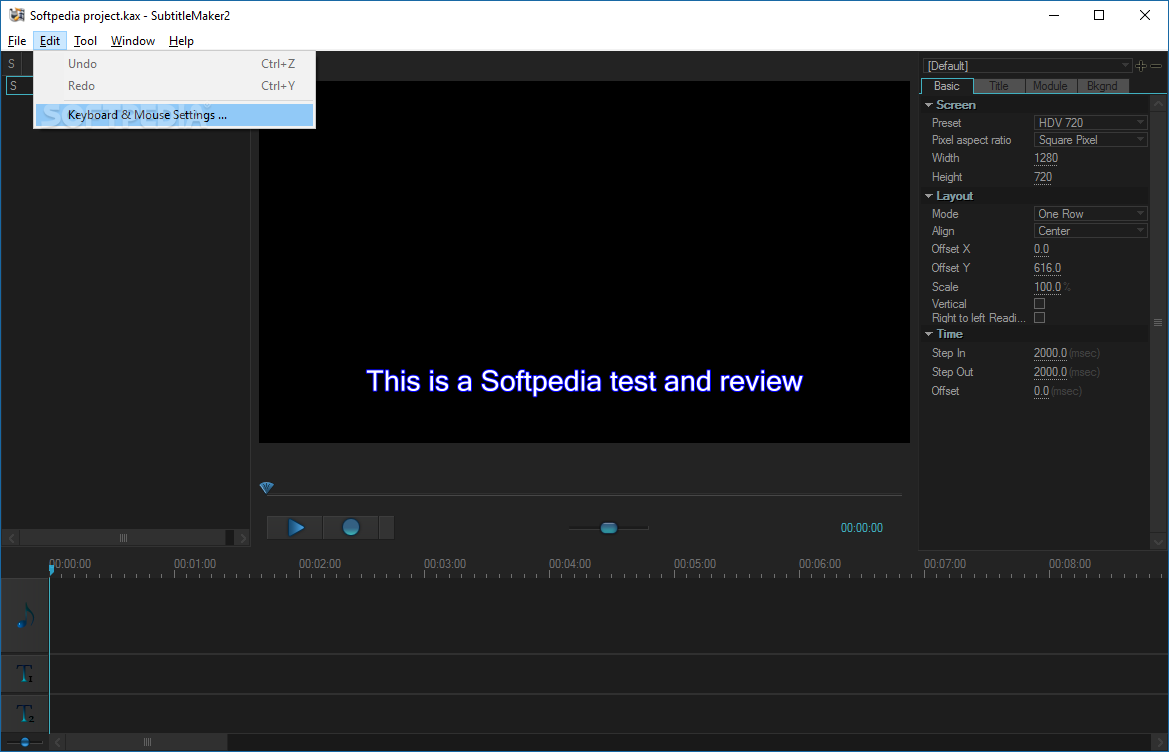Minimize the SubtitleMaker2 window
The image size is (1169, 752).
(1053, 15)
